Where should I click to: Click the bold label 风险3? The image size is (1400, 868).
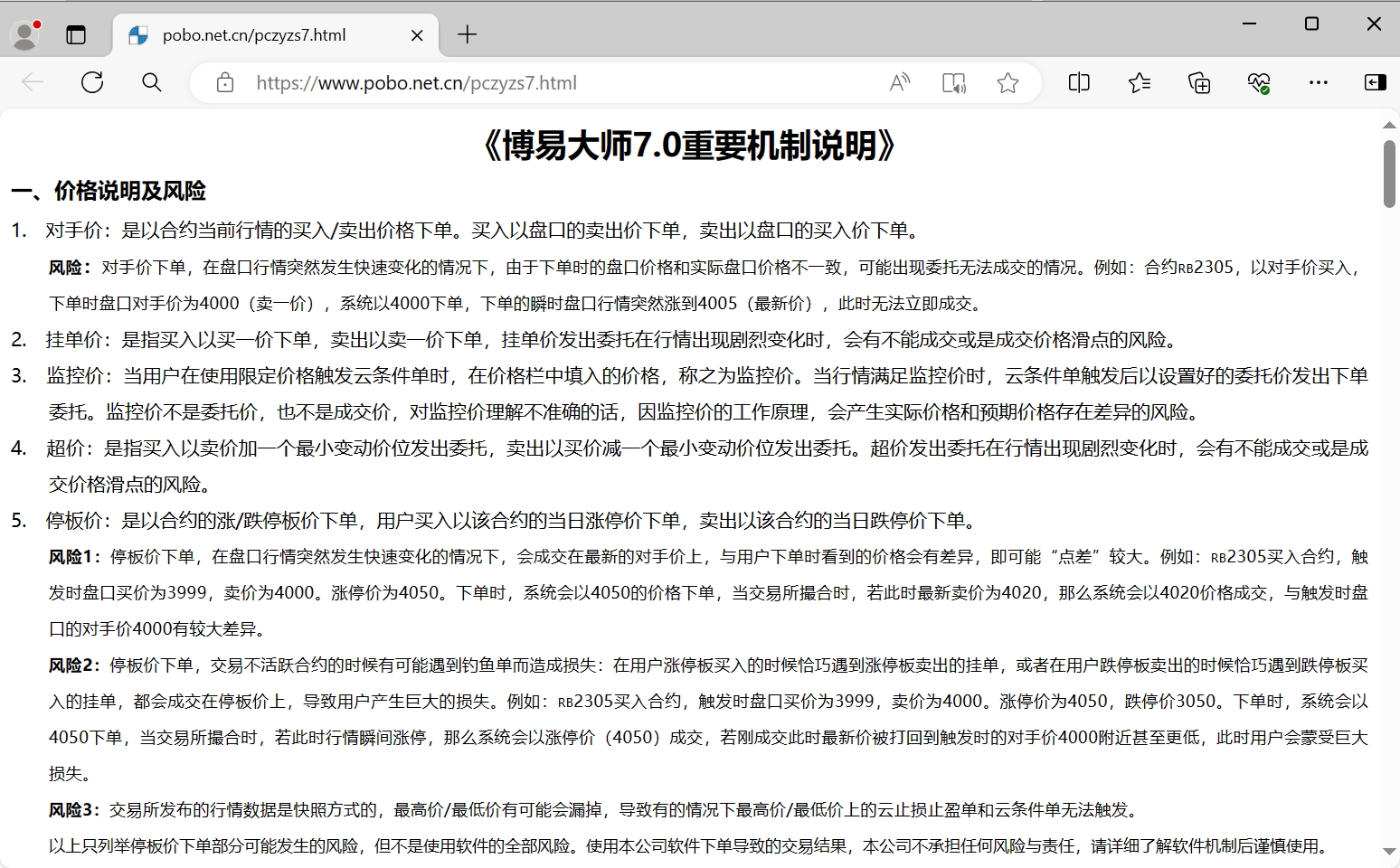[x=73, y=810]
